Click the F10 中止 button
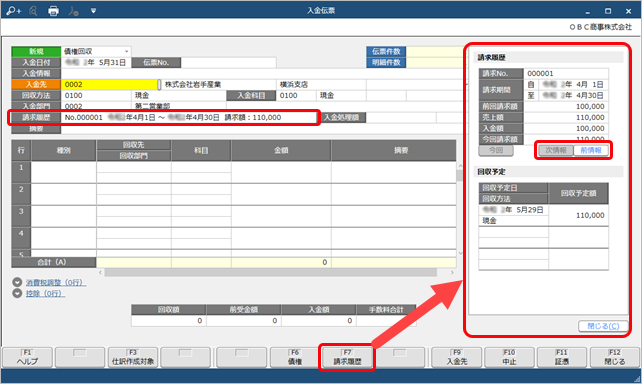Image resolution: width=642 pixels, height=384 pixels. tap(509, 357)
